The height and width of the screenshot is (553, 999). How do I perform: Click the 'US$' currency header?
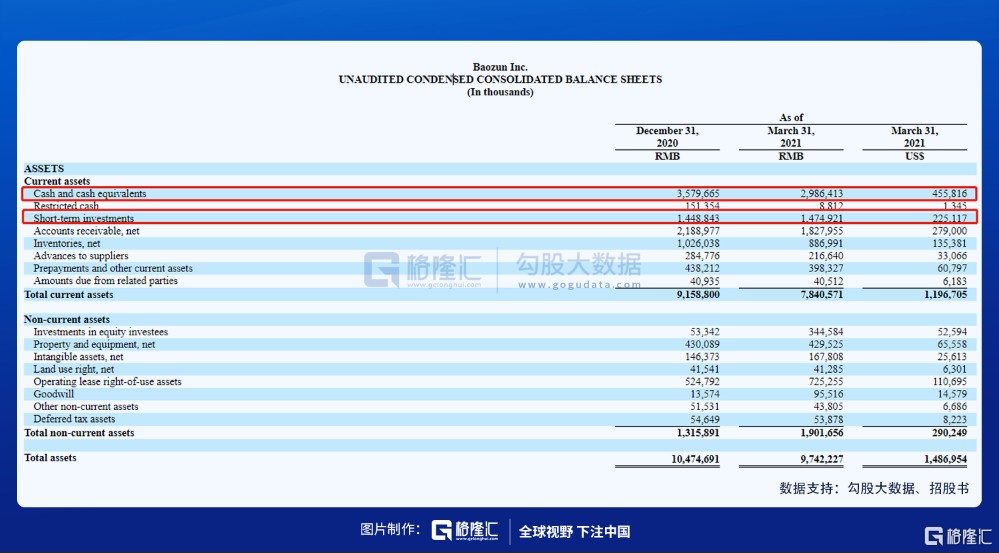click(x=914, y=156)
